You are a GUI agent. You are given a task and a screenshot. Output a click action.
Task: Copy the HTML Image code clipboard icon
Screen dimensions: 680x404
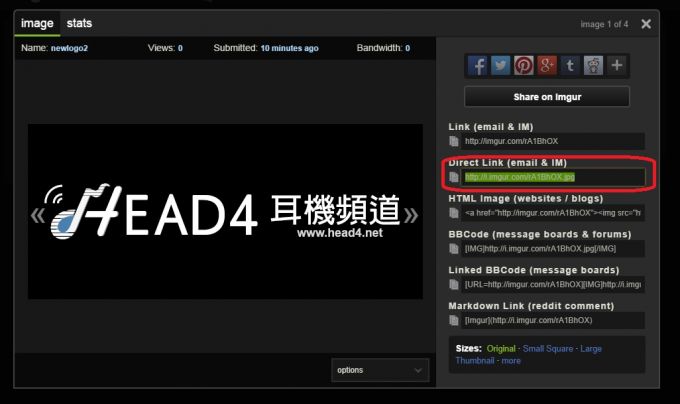pyautogui.click(x=454, y=213)
